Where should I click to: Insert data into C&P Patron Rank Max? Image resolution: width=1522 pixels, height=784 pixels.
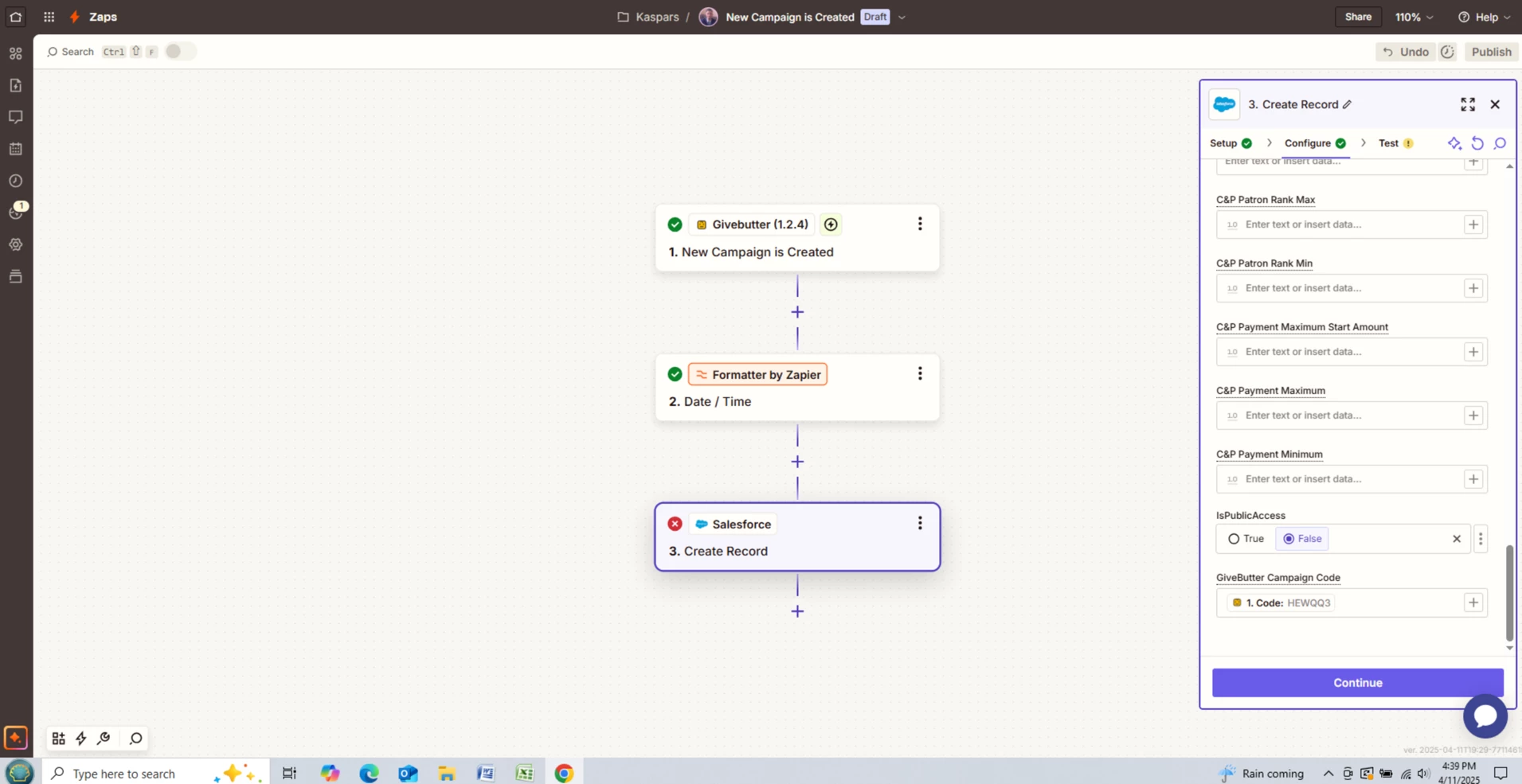(1473, 224)
